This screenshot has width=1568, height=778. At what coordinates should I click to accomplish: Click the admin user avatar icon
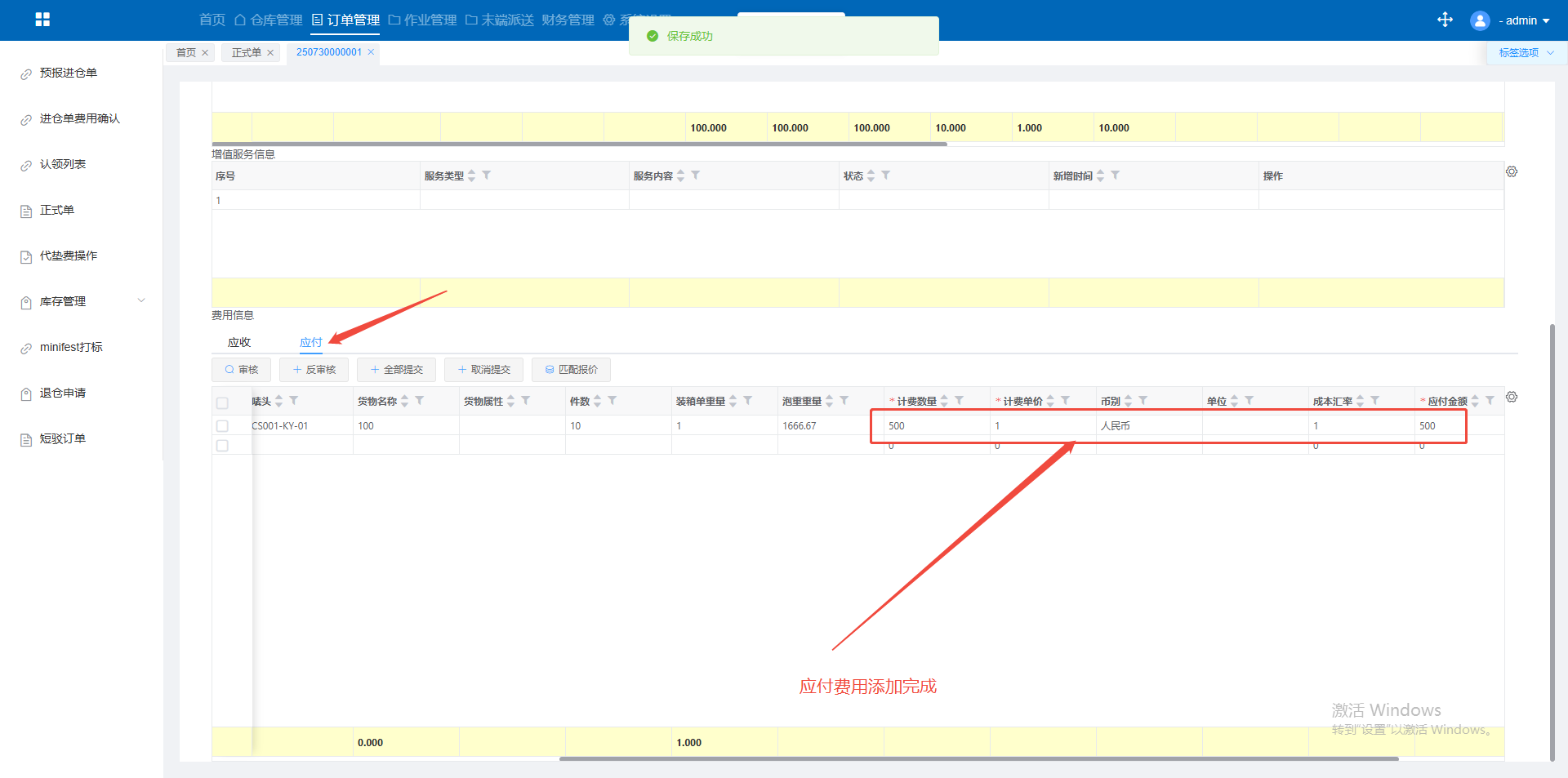click(x=1479, y=20)
